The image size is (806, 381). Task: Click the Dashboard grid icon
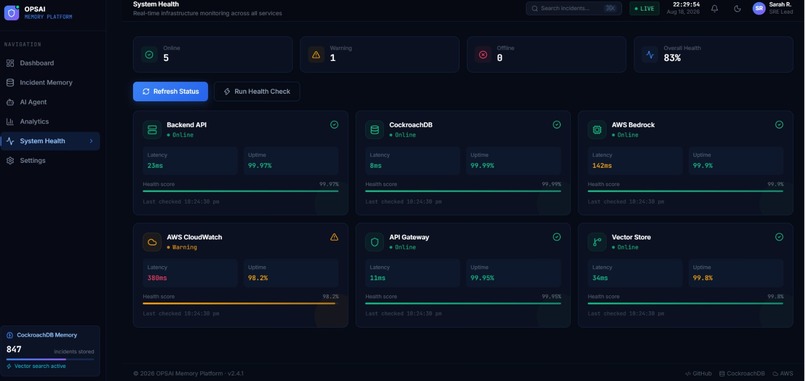[10, 63]
